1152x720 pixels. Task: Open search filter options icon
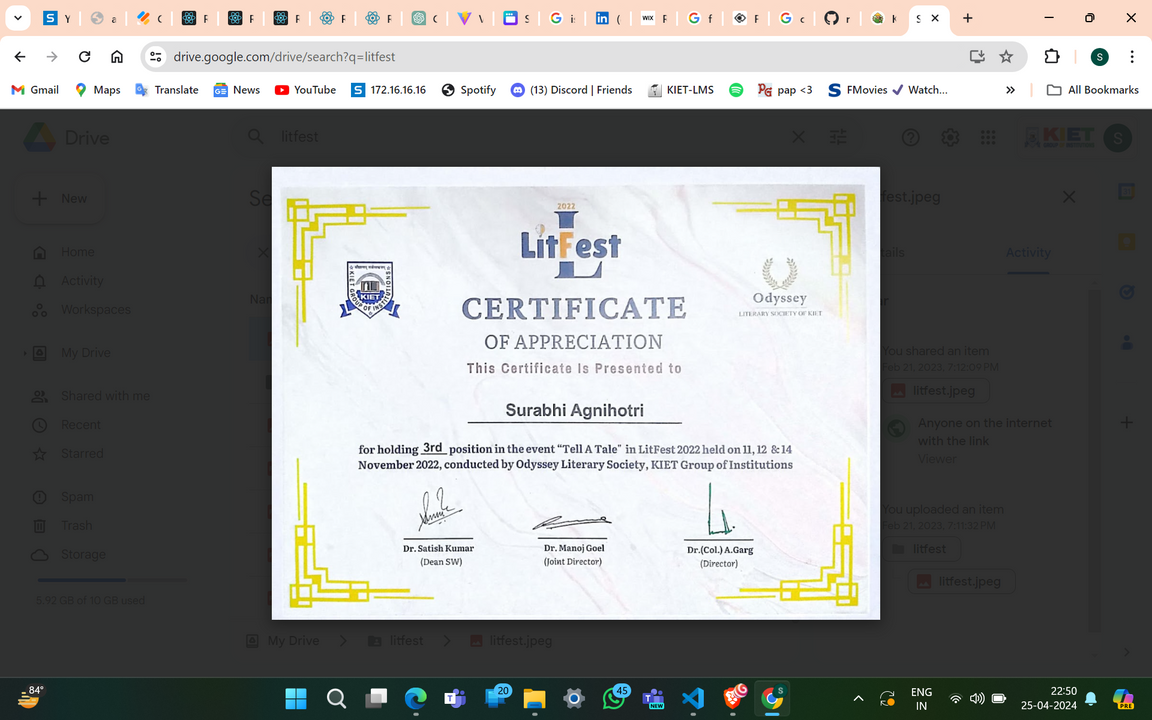point(838,137)
